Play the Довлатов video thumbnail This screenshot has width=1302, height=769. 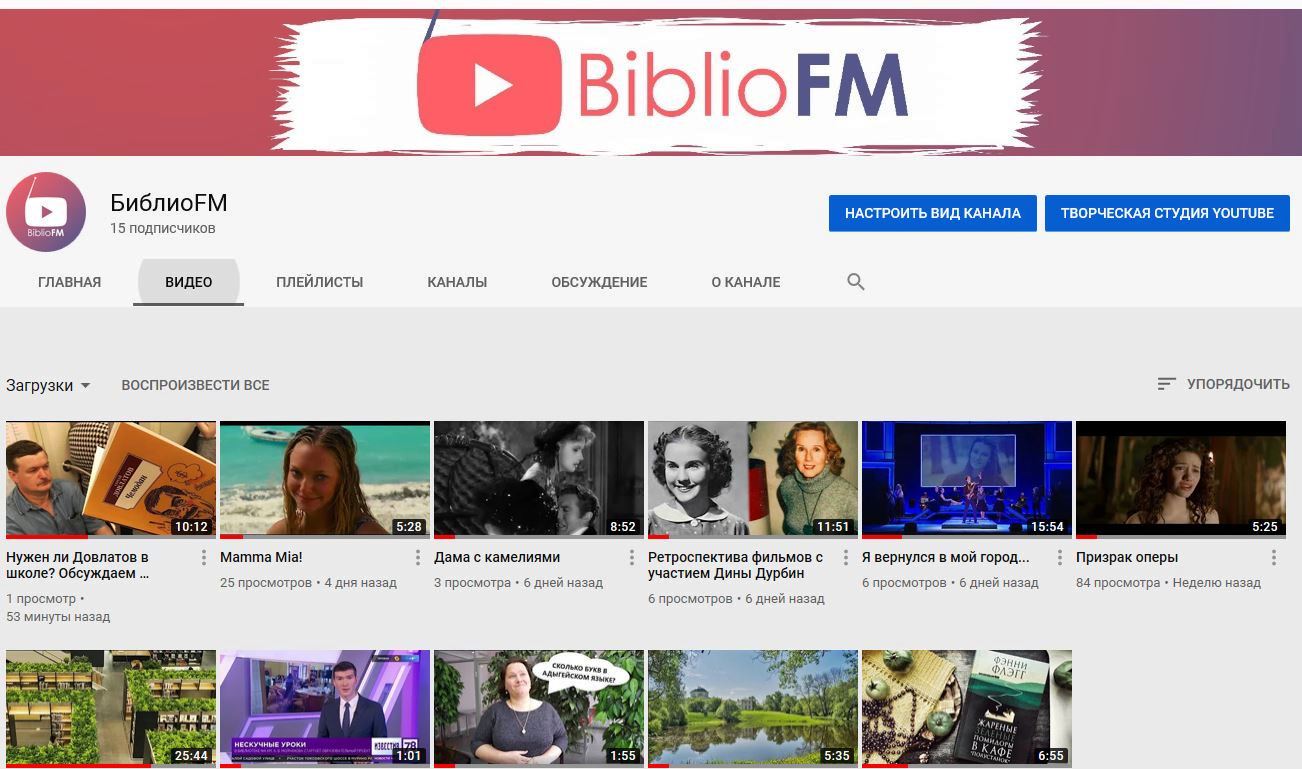tap(111, 480)
